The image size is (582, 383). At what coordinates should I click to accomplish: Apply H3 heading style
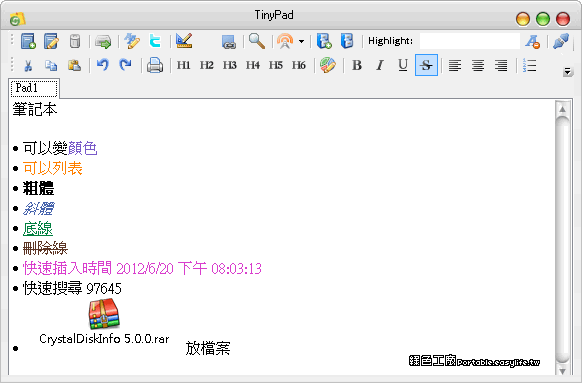[229, 65]
